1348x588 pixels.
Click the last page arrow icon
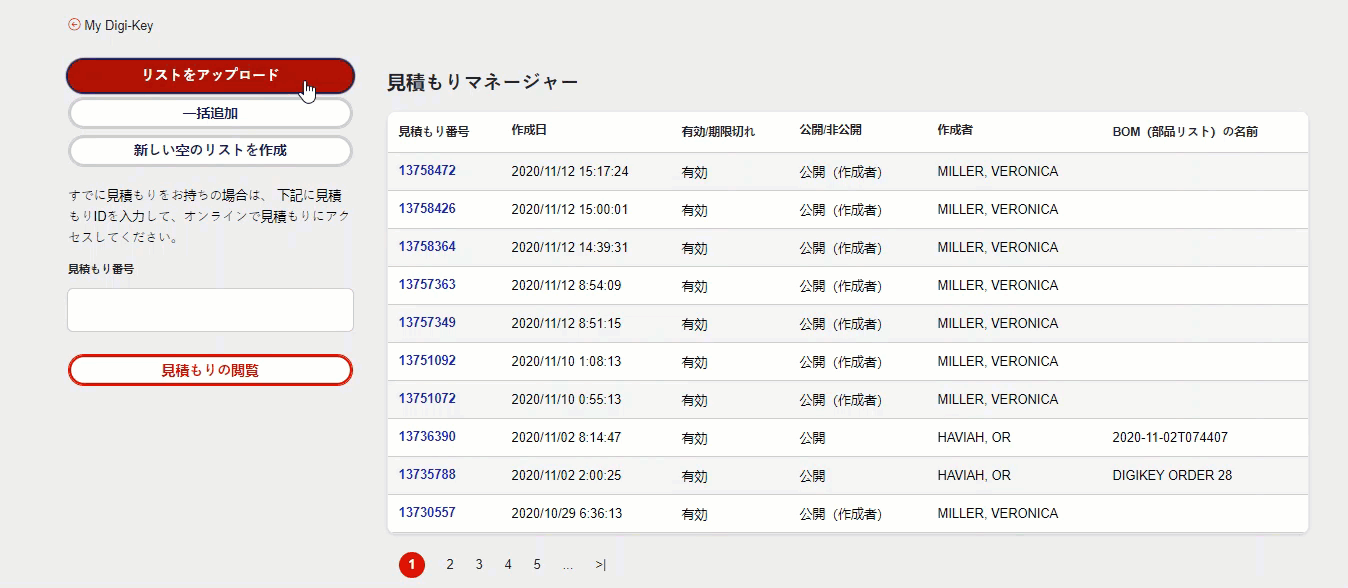(x=600, y=565)
